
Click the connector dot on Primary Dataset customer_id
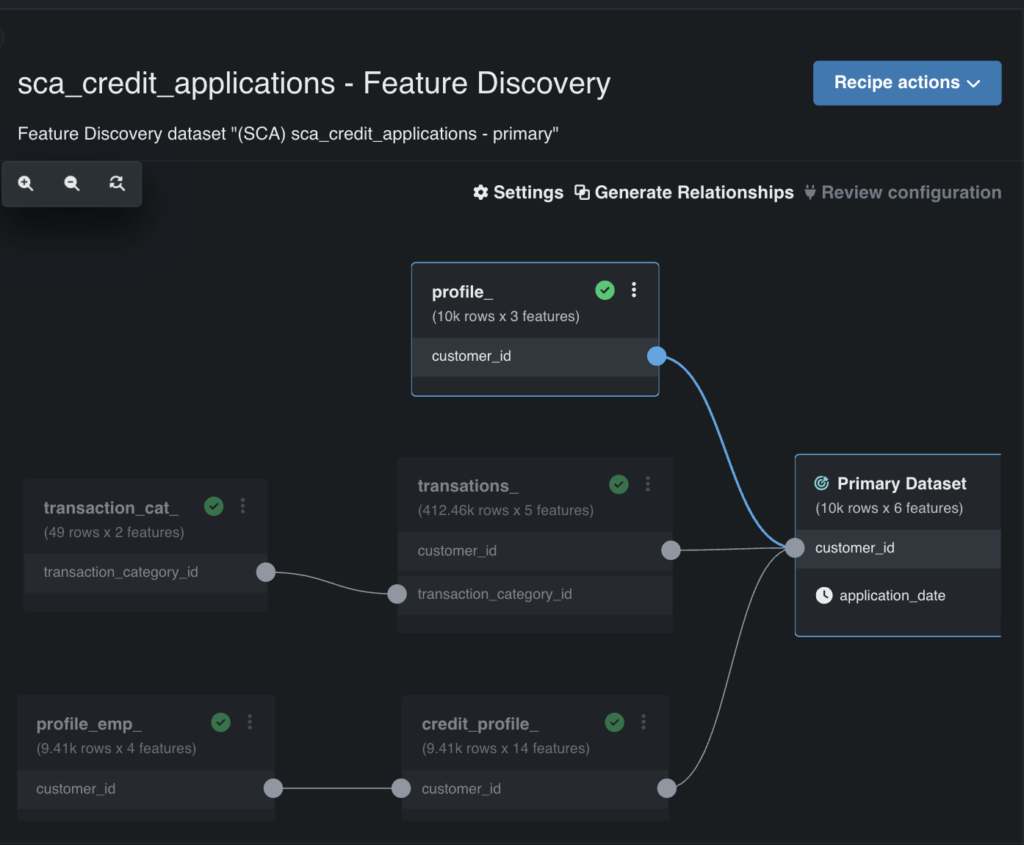(795, 548)
